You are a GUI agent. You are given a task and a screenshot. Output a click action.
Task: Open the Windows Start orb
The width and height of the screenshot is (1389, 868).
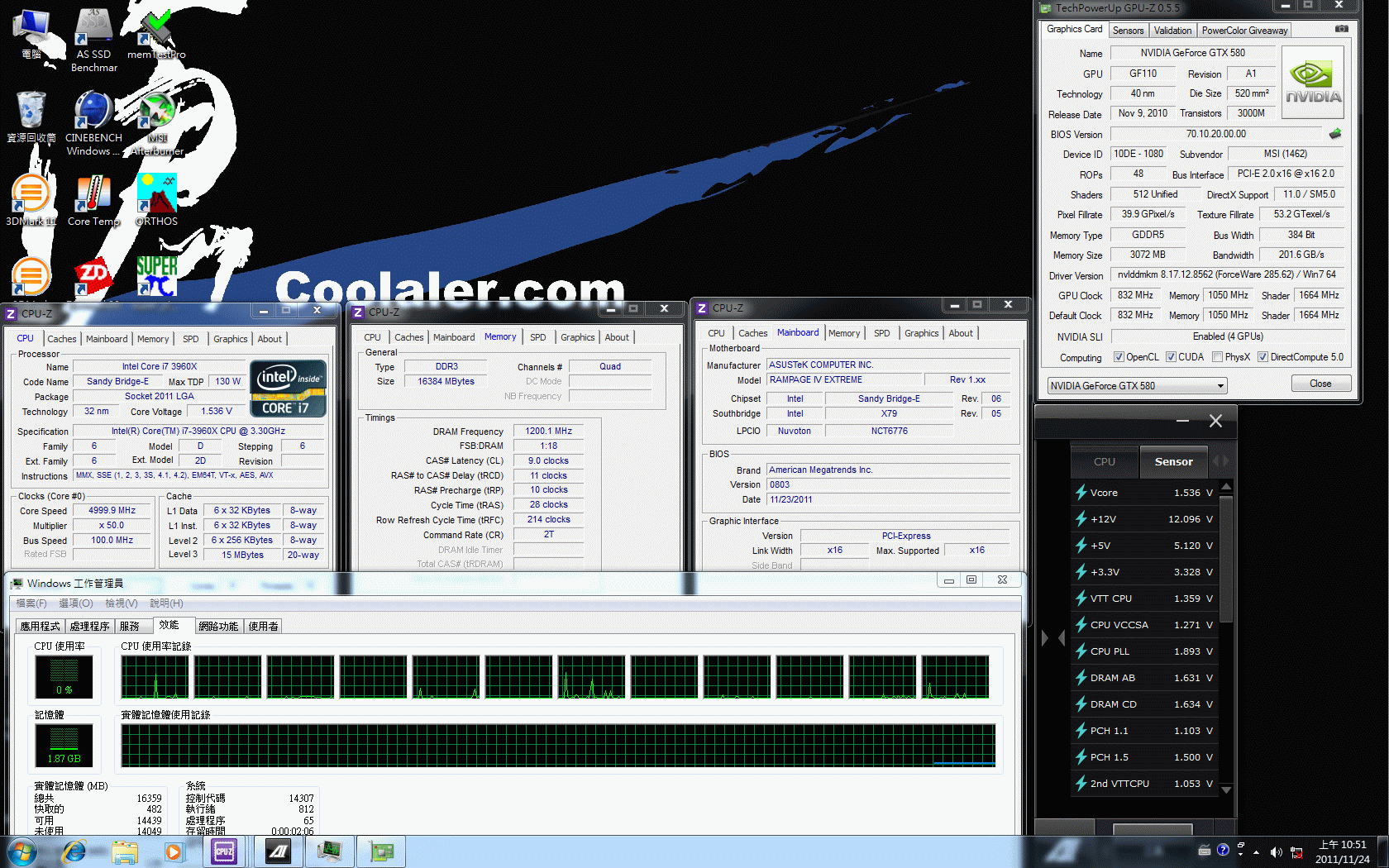click(x=21, y=851)
